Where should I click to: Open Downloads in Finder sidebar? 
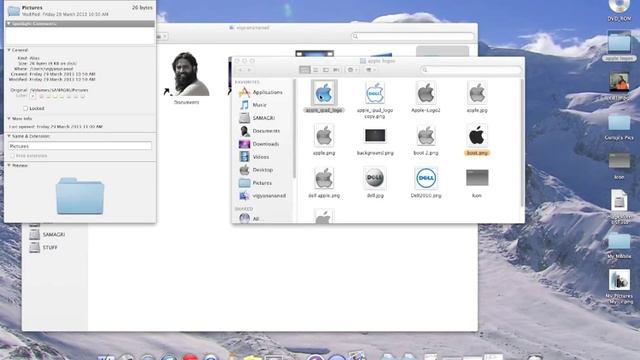pos(259,144)
